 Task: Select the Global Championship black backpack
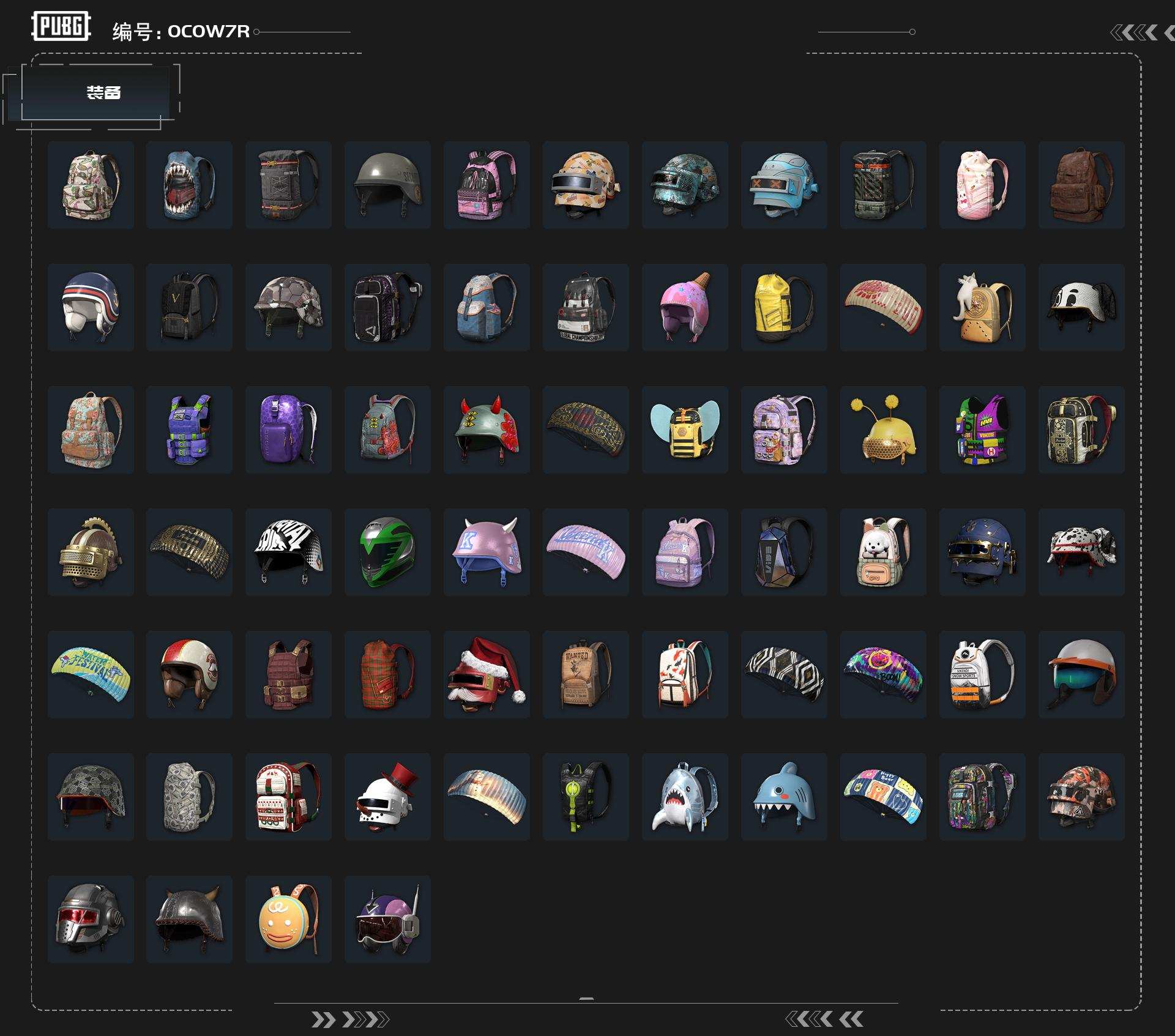(586, 307)
